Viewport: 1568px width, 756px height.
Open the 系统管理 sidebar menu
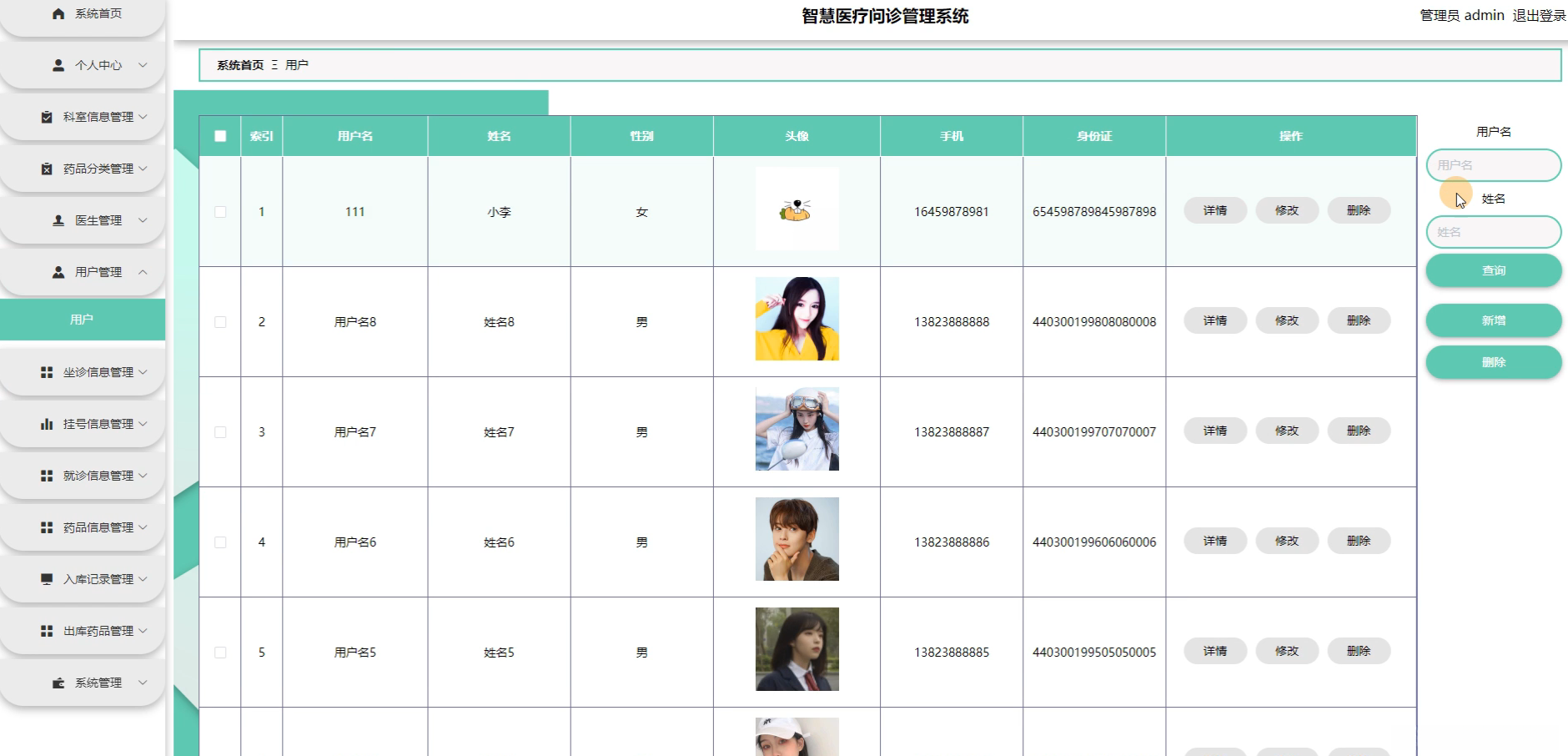pos(83,683)
